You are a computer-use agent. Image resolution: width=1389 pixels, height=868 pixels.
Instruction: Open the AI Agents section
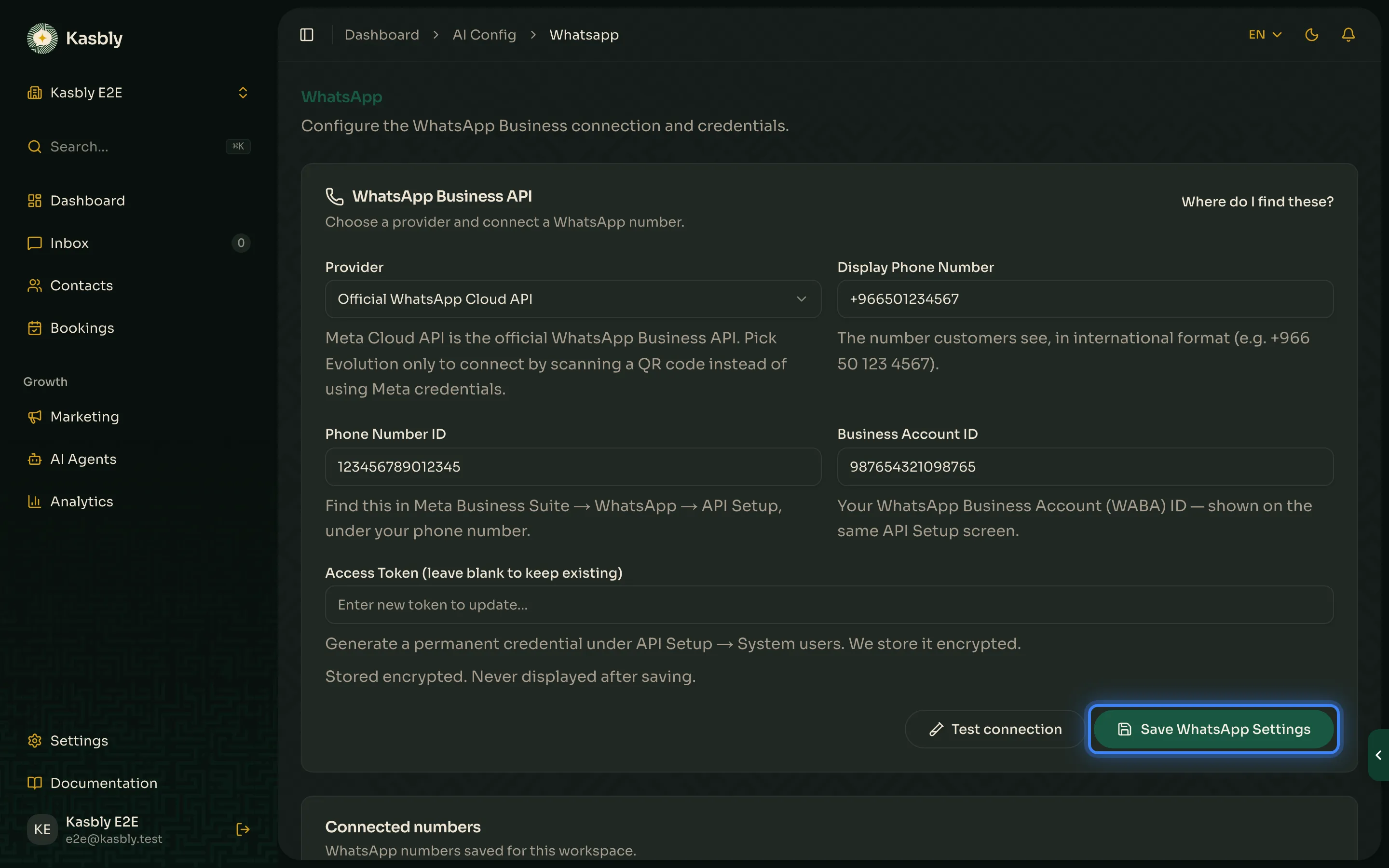[138, 459]
